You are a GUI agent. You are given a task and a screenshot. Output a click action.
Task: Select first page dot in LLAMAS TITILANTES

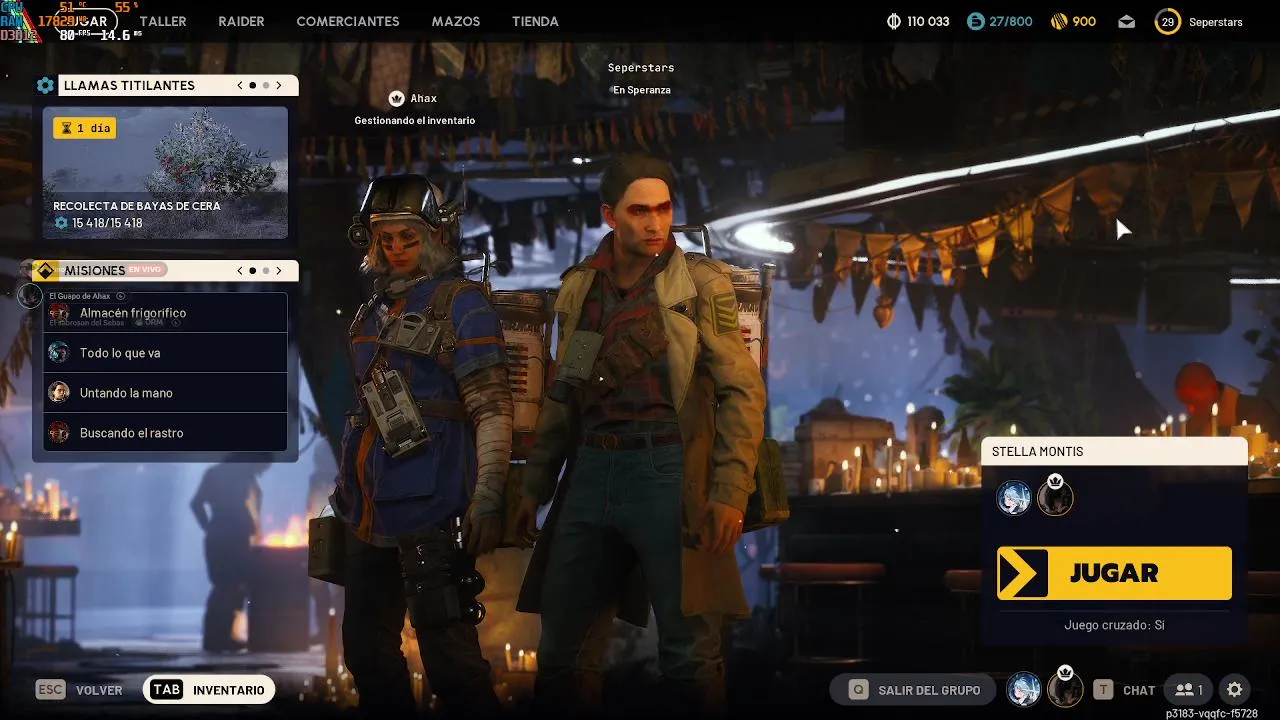click(x=252, y=86)
